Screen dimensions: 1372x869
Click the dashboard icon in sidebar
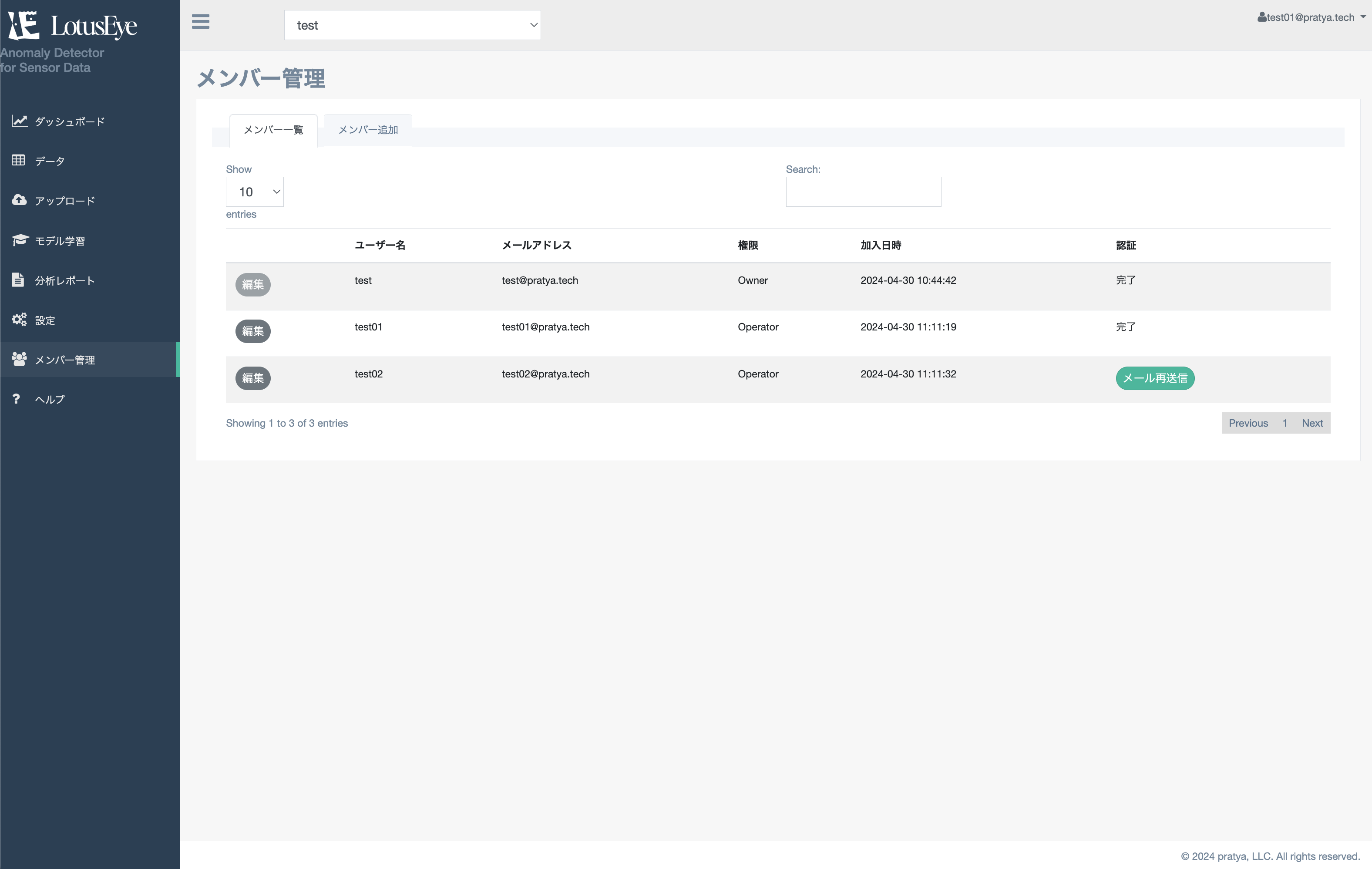[x=19, y=120]
